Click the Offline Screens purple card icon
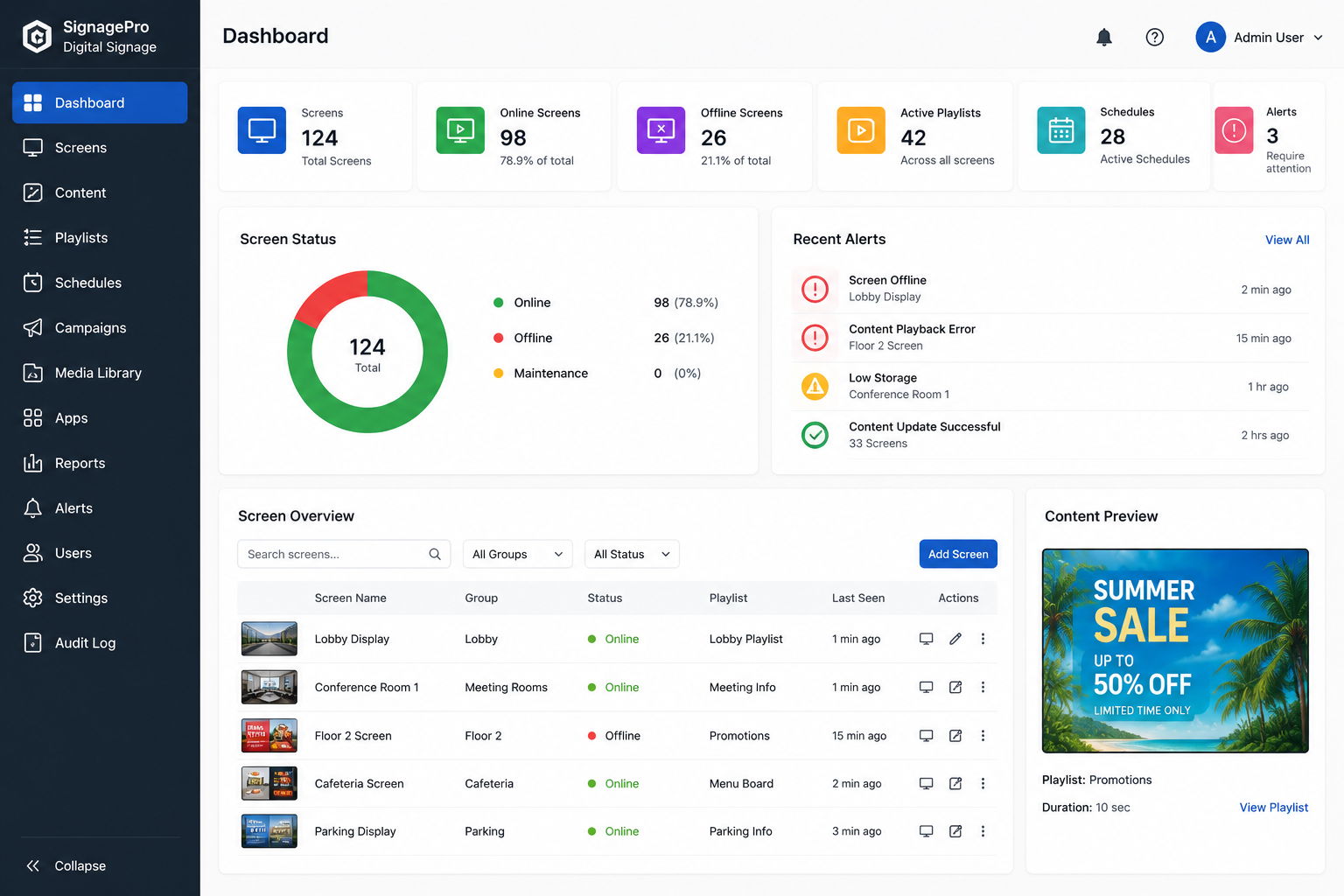This screenshot has height=896, width=1344. click(x=661, y=130)
